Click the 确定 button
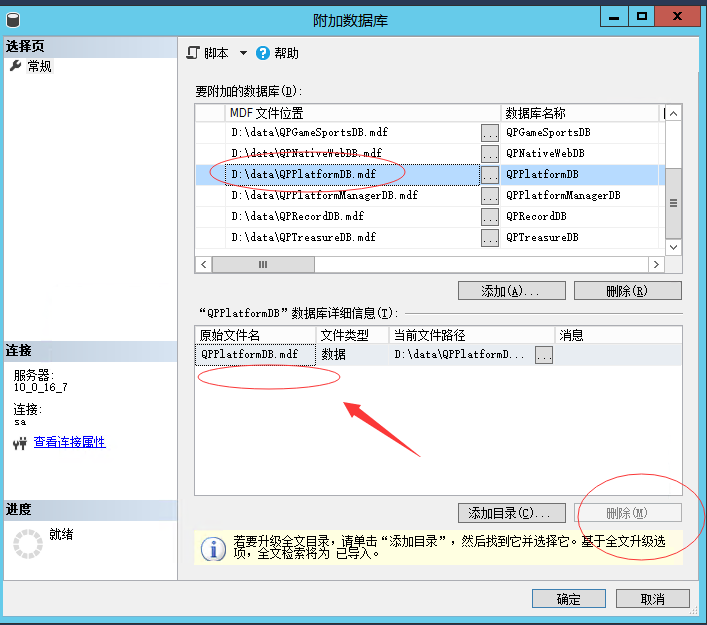 (x=569, y=599)
